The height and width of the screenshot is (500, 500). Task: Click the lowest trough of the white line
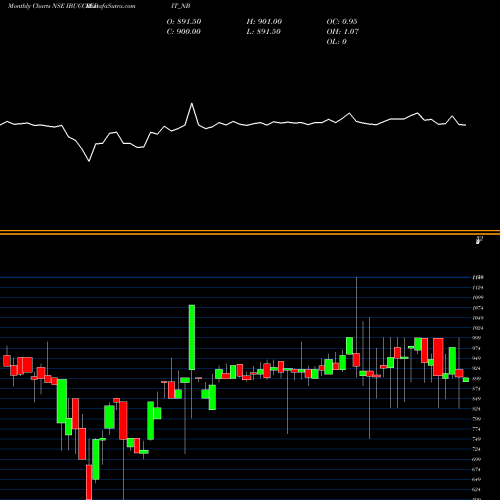click(x=89, y=161)
